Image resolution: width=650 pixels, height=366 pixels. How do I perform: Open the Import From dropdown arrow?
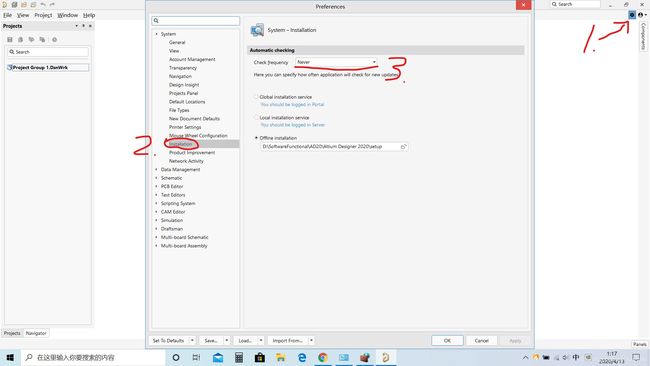click(311, 340)
